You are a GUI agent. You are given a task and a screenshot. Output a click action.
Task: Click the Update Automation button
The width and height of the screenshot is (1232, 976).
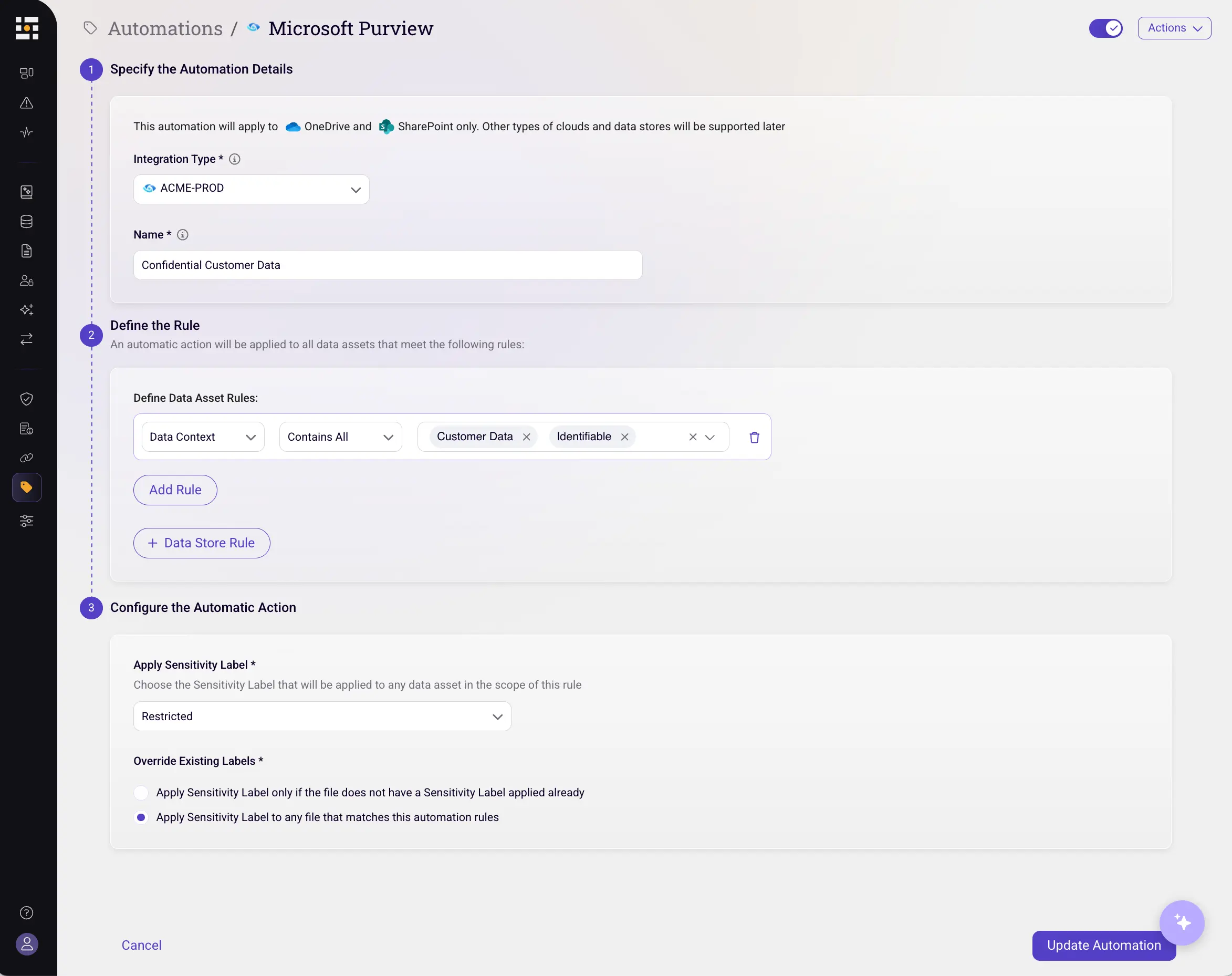1104,946
